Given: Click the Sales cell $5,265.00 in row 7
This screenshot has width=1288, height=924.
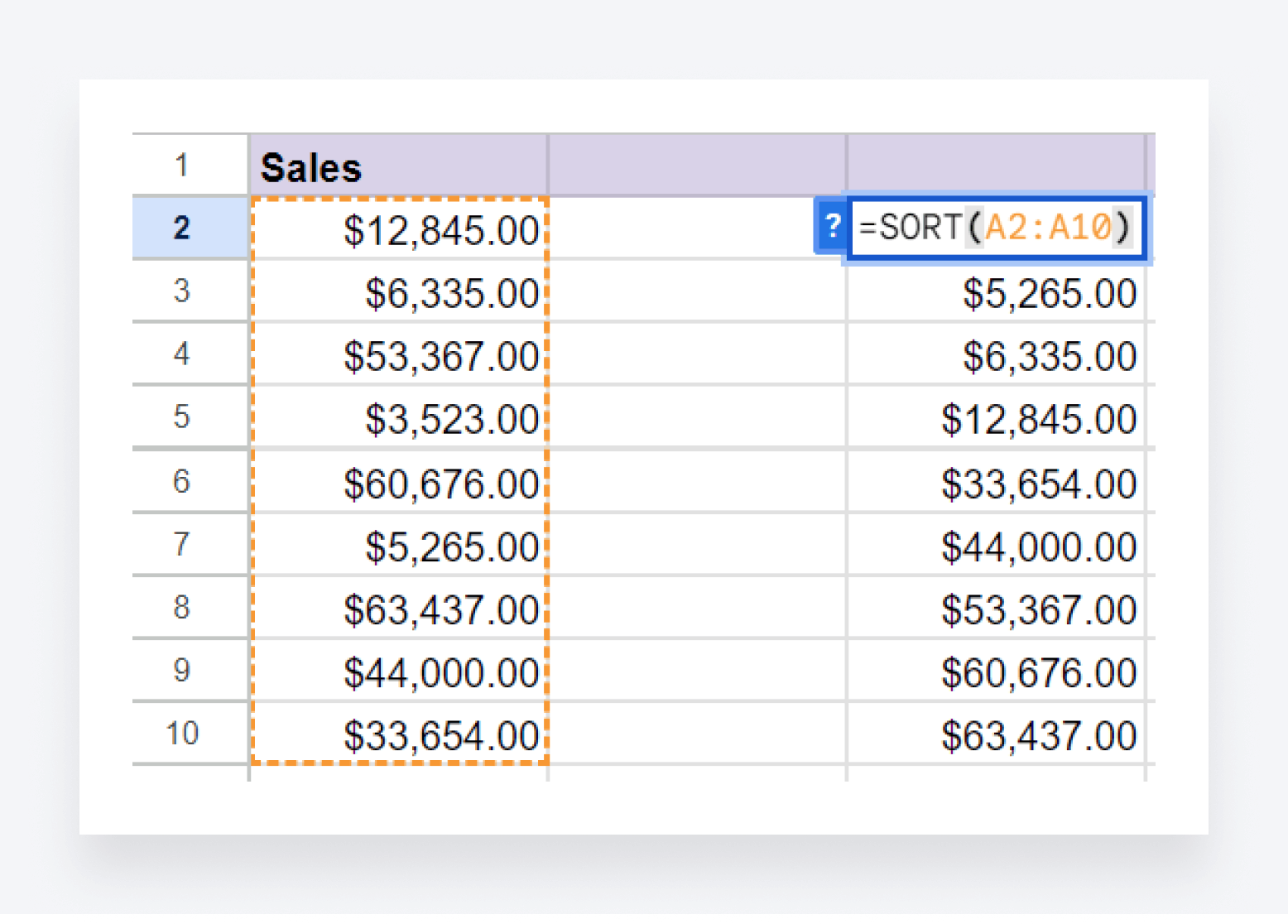Looking at the screenshot, I should click(x=398, y=544).
